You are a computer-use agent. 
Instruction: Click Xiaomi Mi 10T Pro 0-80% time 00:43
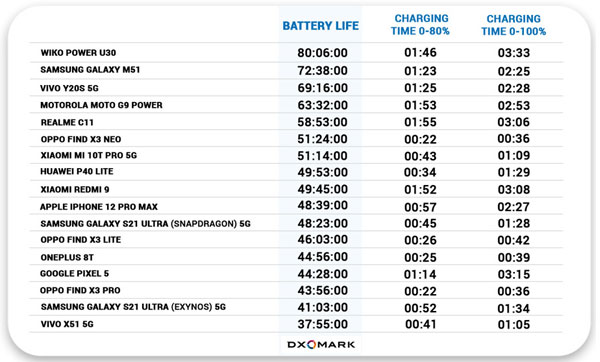coord(420,156)
